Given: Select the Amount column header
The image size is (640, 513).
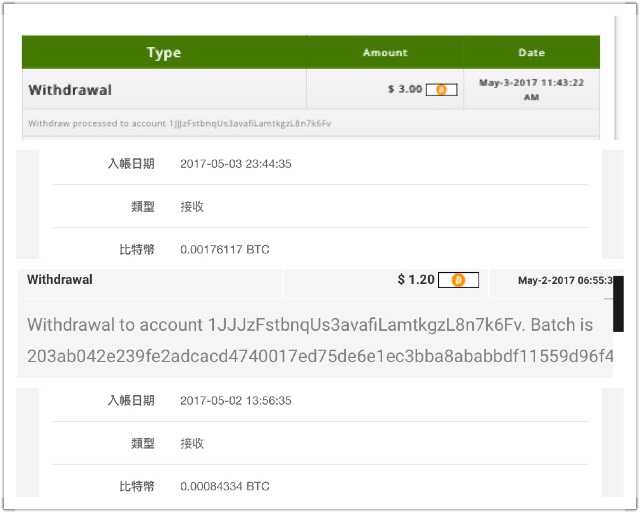Looking at the screenshot, I should tap(385, 52).
